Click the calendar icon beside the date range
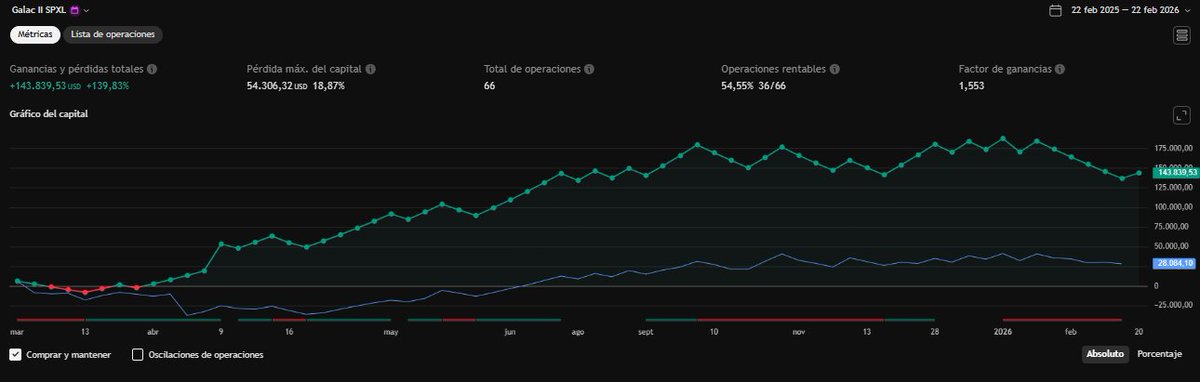 click(x=1055, y=10)
